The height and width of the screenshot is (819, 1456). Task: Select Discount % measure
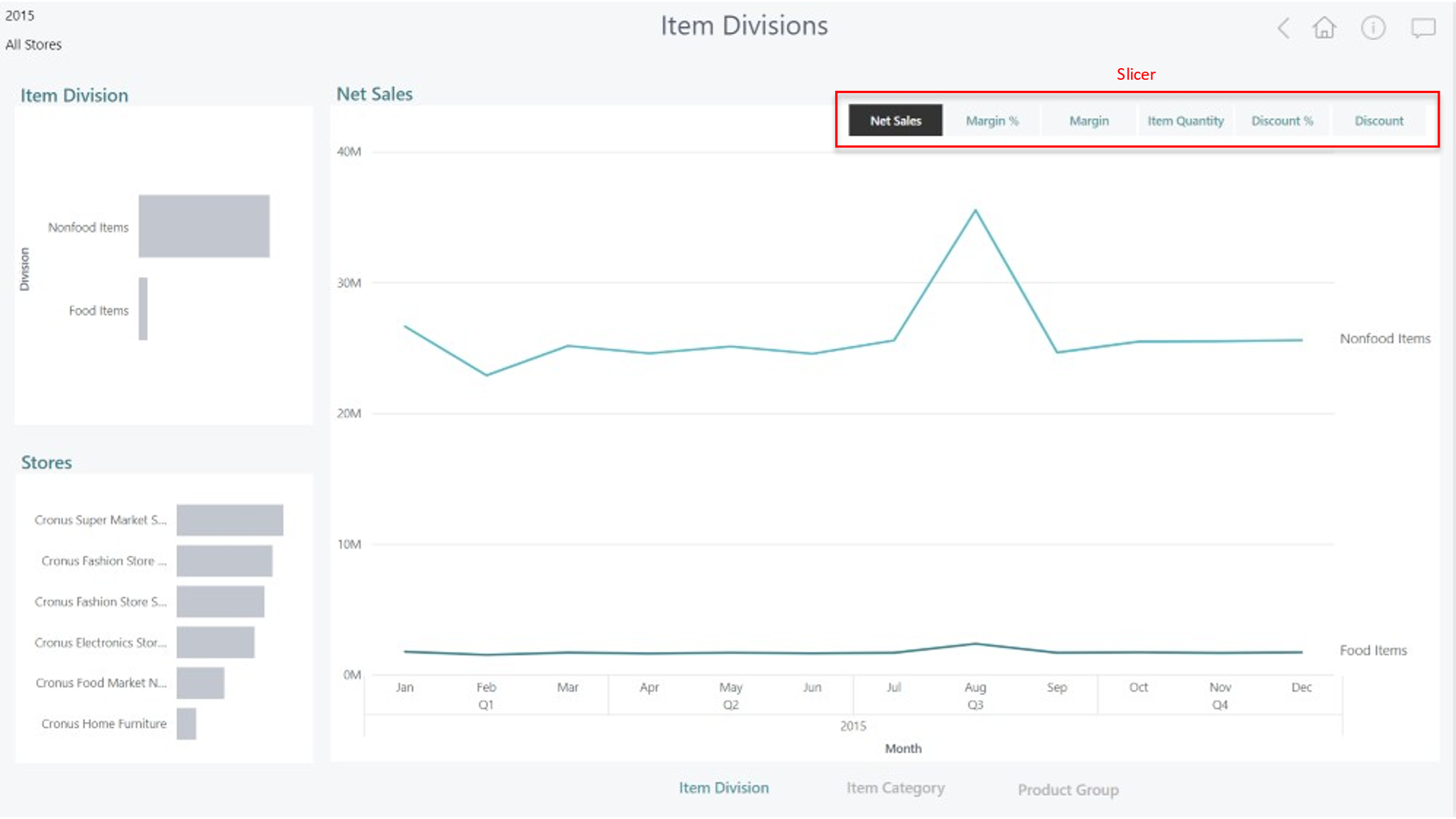tap(1282, 121)
